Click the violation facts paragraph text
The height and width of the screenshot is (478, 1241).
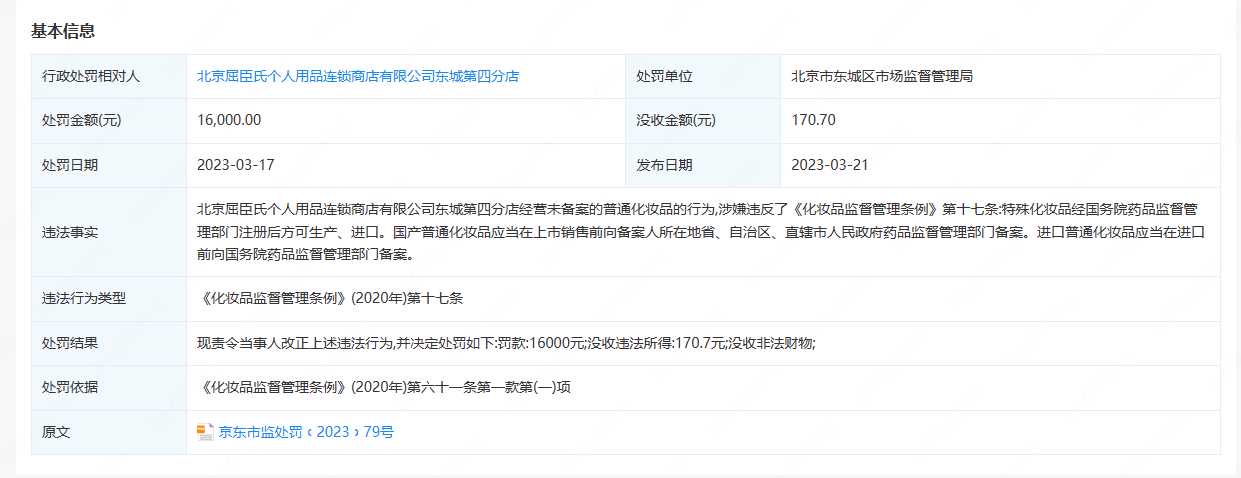click(703, 232)
